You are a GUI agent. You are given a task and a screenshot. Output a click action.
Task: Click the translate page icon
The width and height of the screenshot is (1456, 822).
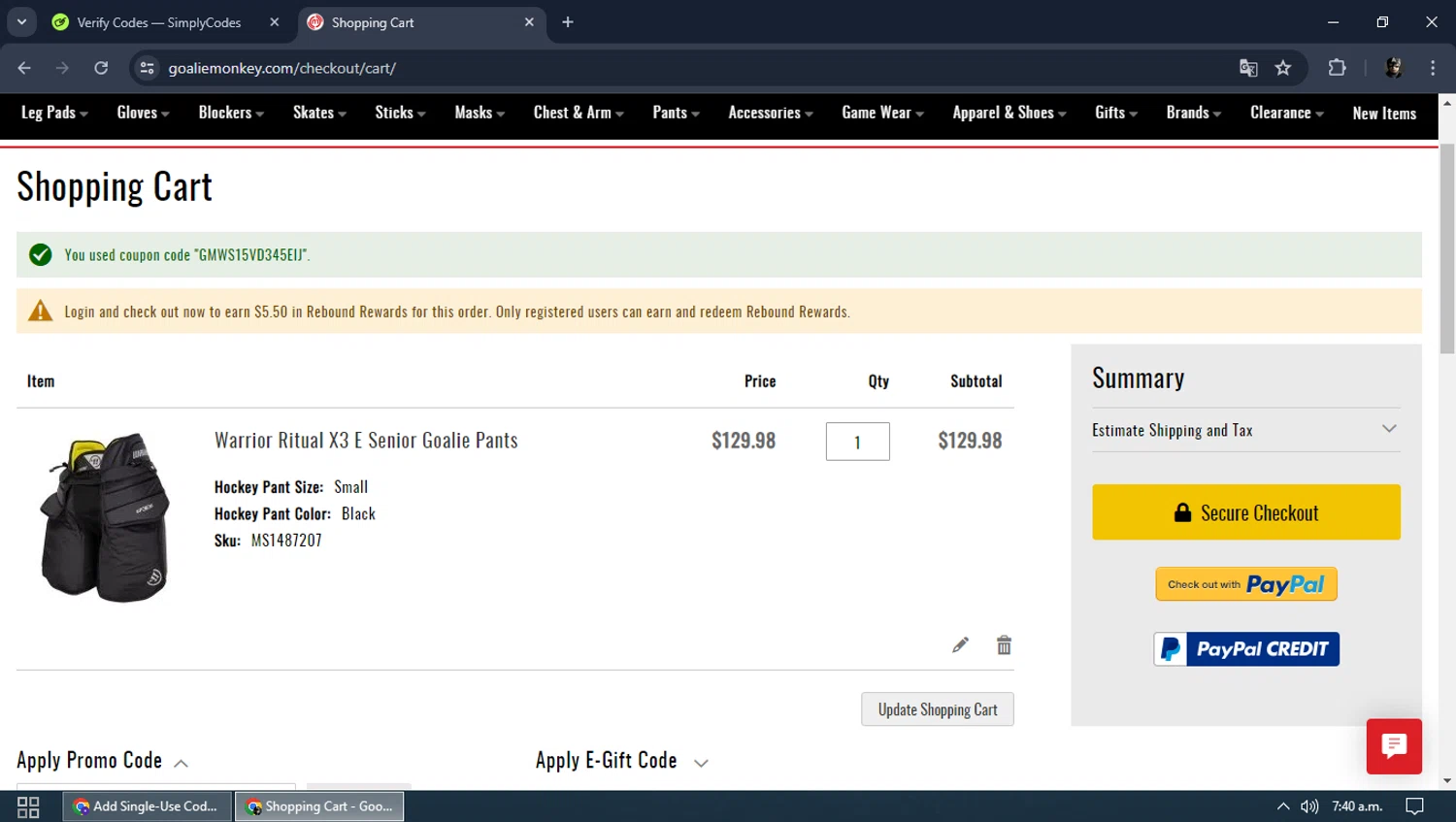[1248, 68]
